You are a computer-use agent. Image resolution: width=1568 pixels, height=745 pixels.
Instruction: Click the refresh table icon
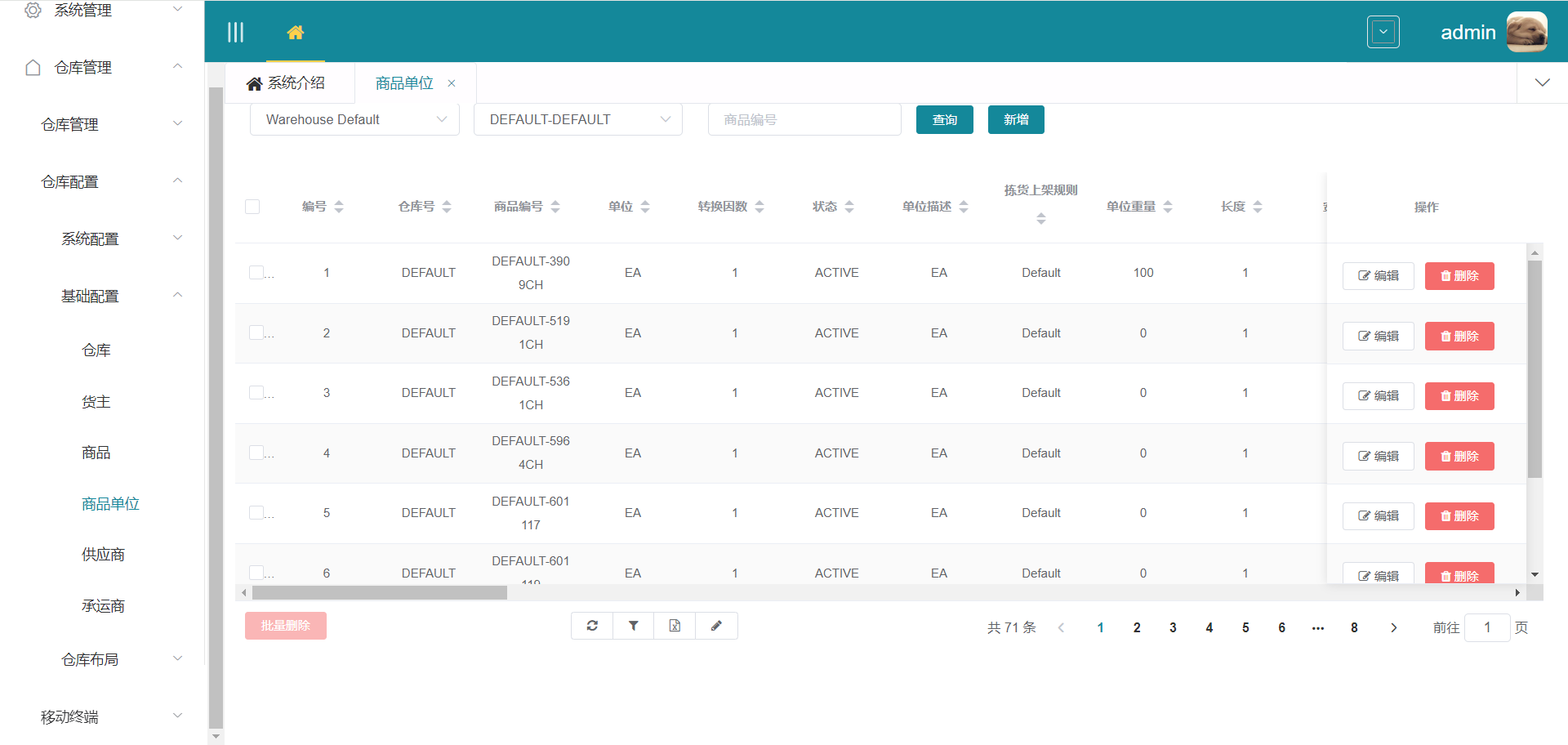pos(592,626)
